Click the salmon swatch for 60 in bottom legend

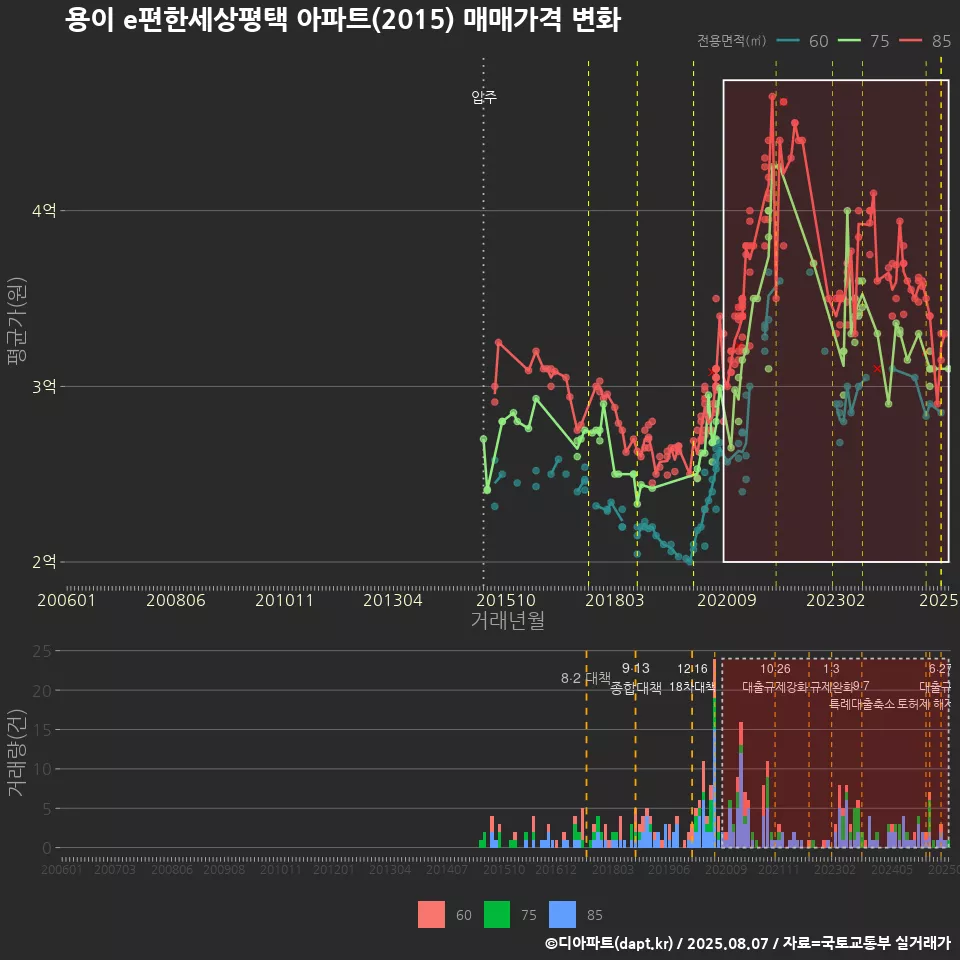tap(431, 915)
